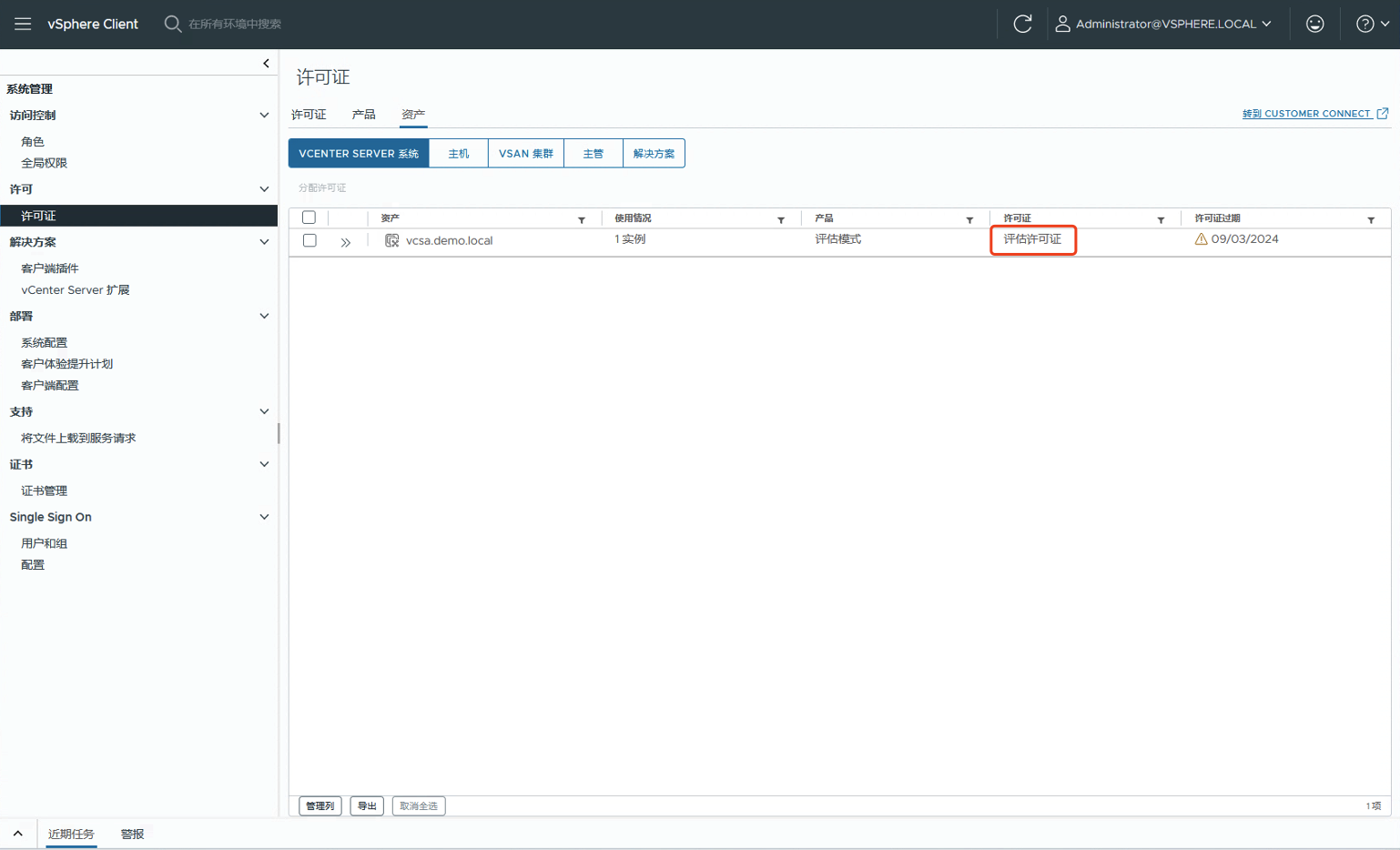Expand the bottom recent tasks panel
The height and width of the screenshot is (850, 1400).
coord(17,834)
